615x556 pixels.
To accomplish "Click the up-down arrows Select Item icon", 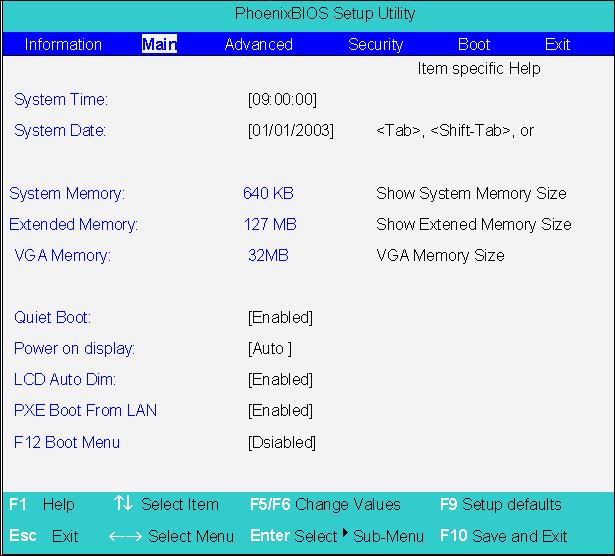I will click(123, 503).
